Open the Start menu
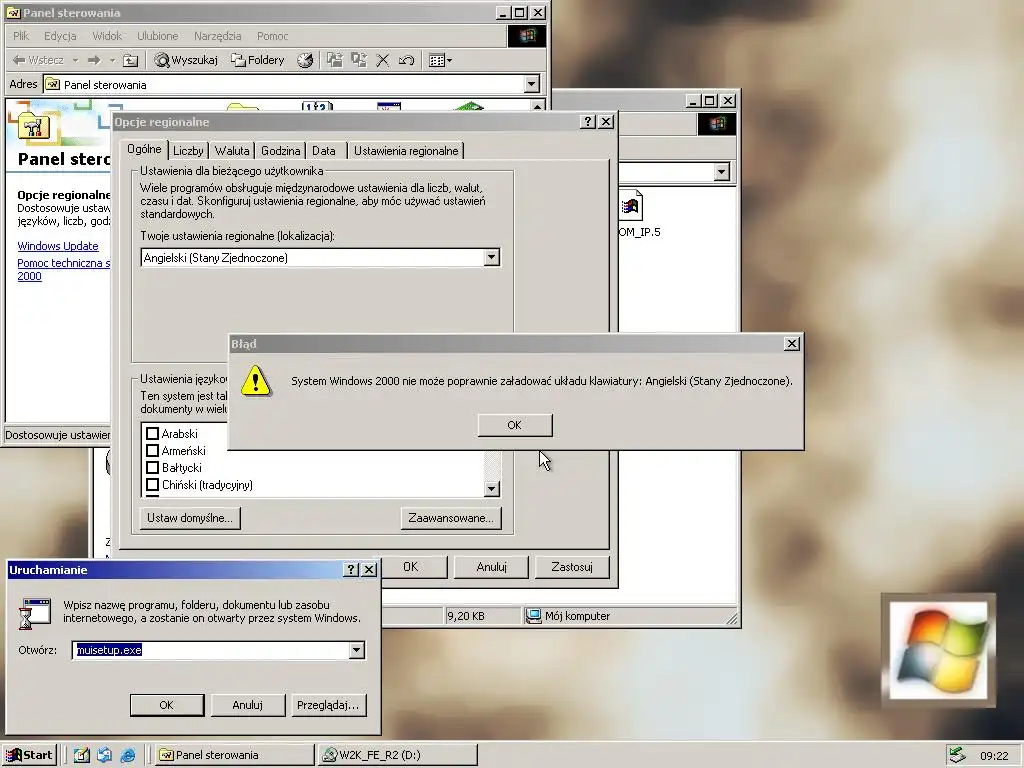This screenshot has width=1024, height=768. [29, 755]
